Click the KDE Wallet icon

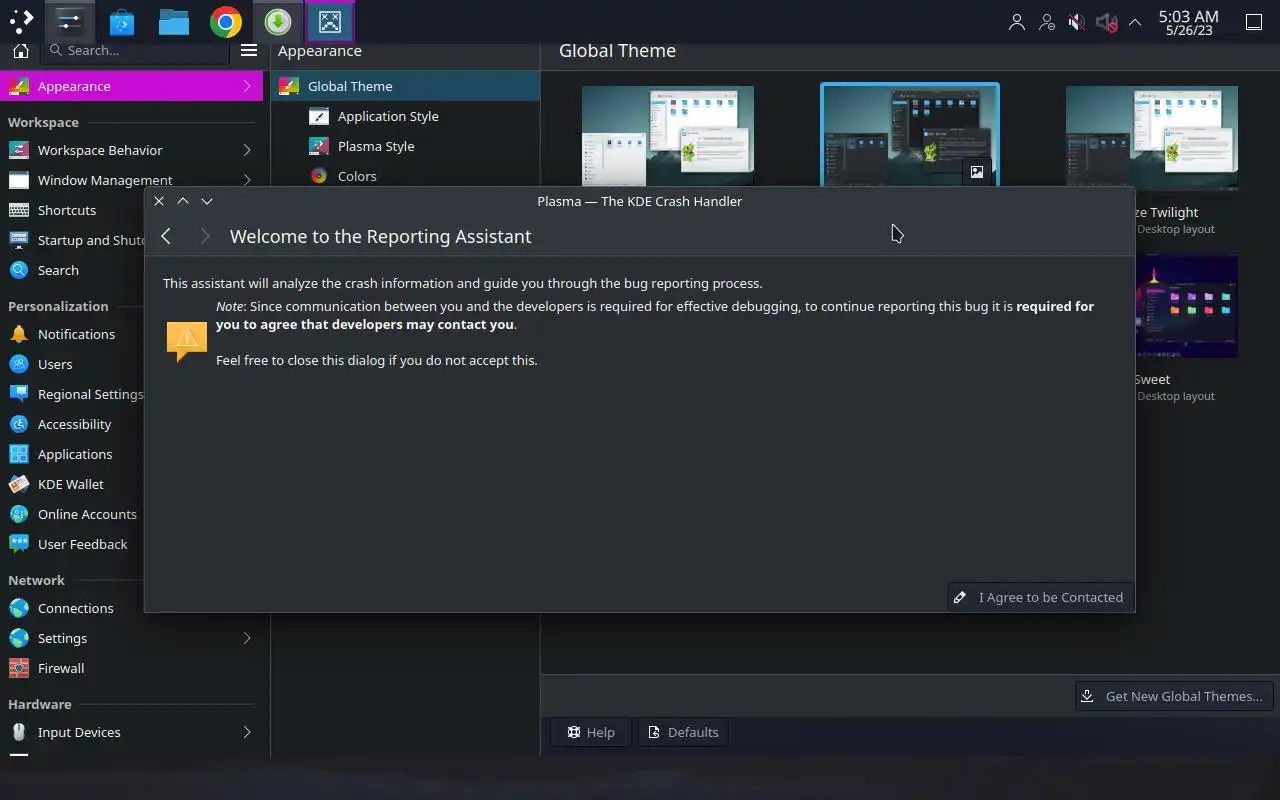pos(18,484)
